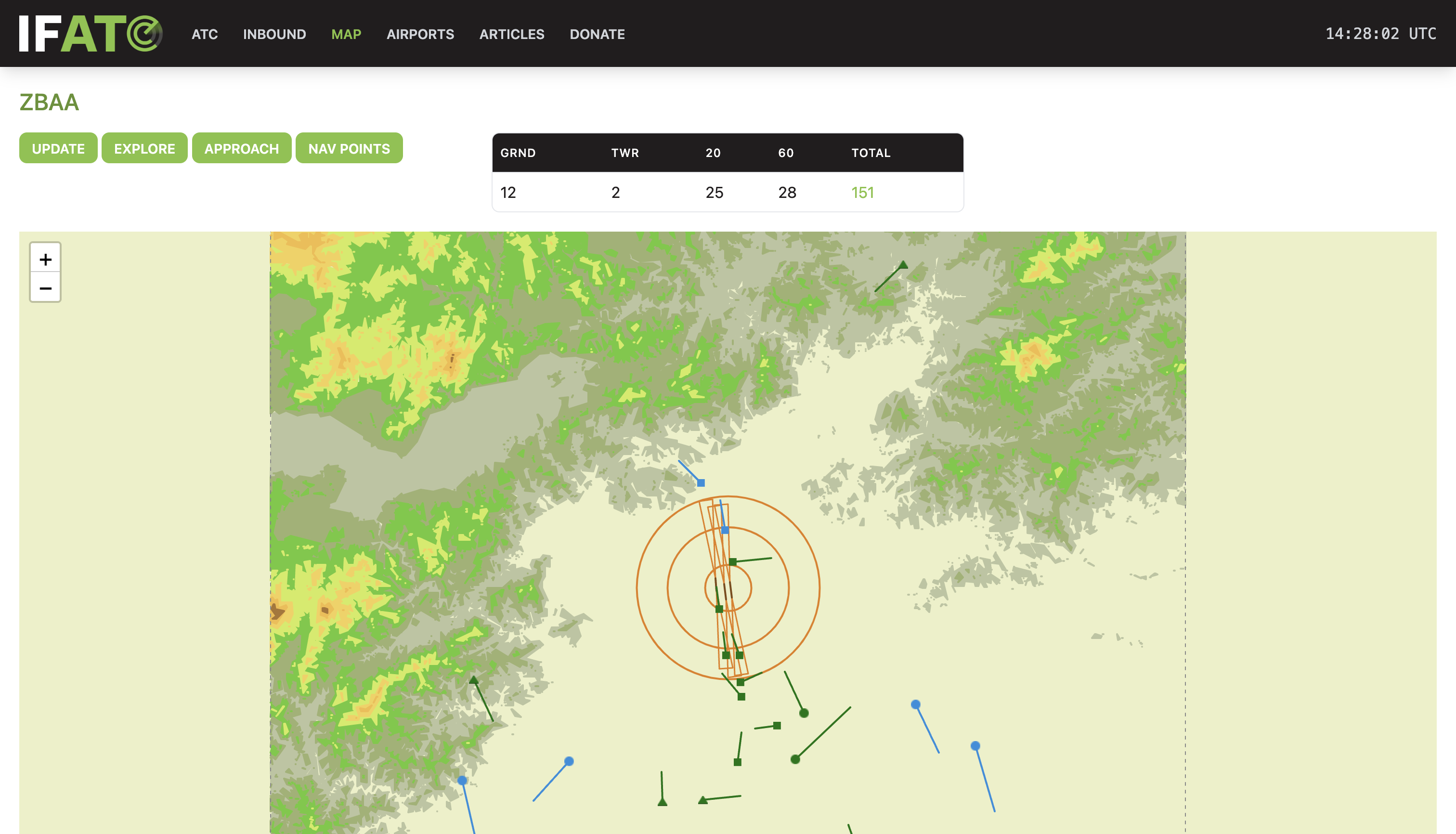1456x834 pixels.
Task: Click green square aircraft with line pointing east
Action: point(733,561)
